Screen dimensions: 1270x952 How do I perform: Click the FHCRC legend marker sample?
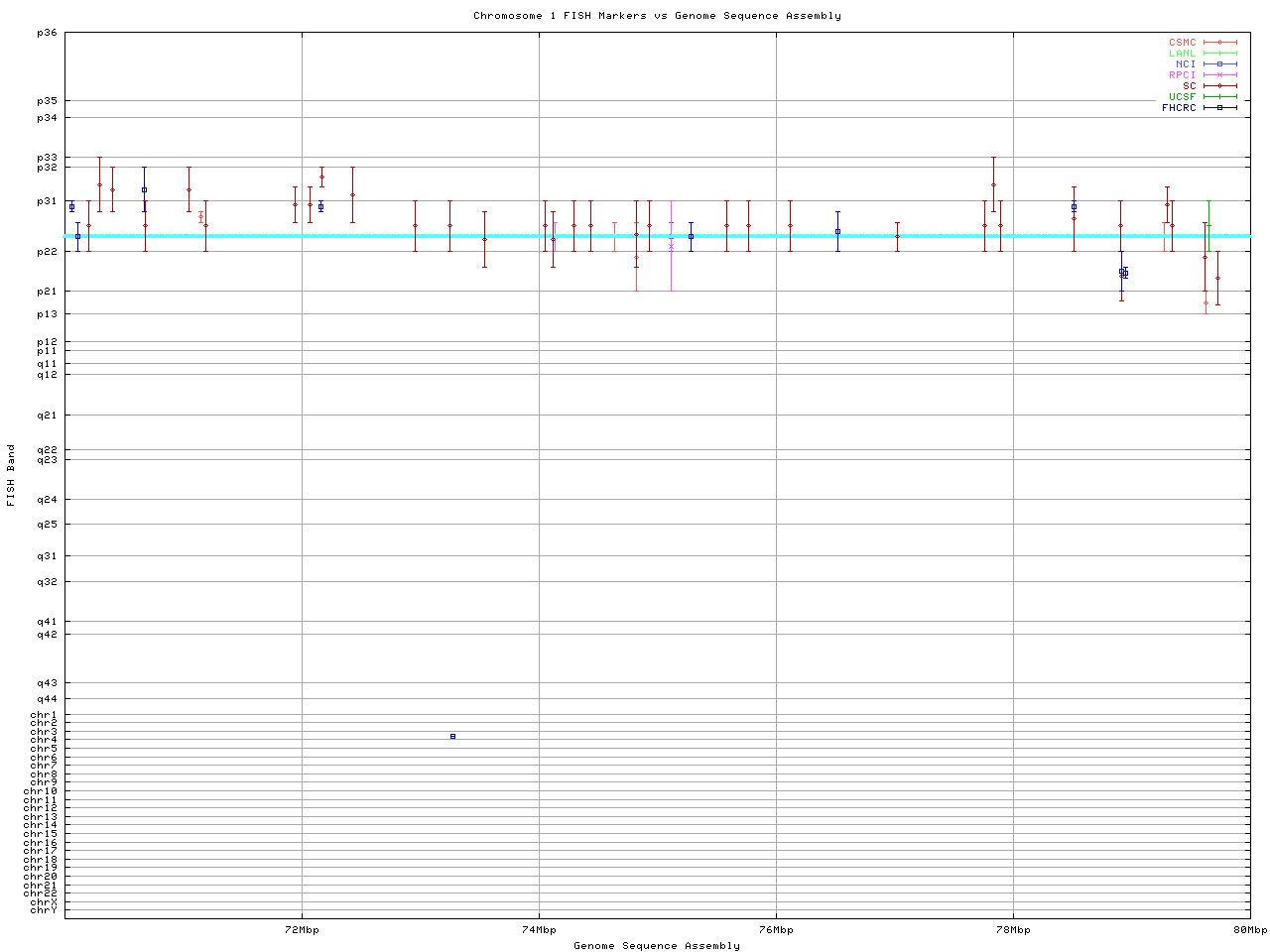coord(1219,108)
